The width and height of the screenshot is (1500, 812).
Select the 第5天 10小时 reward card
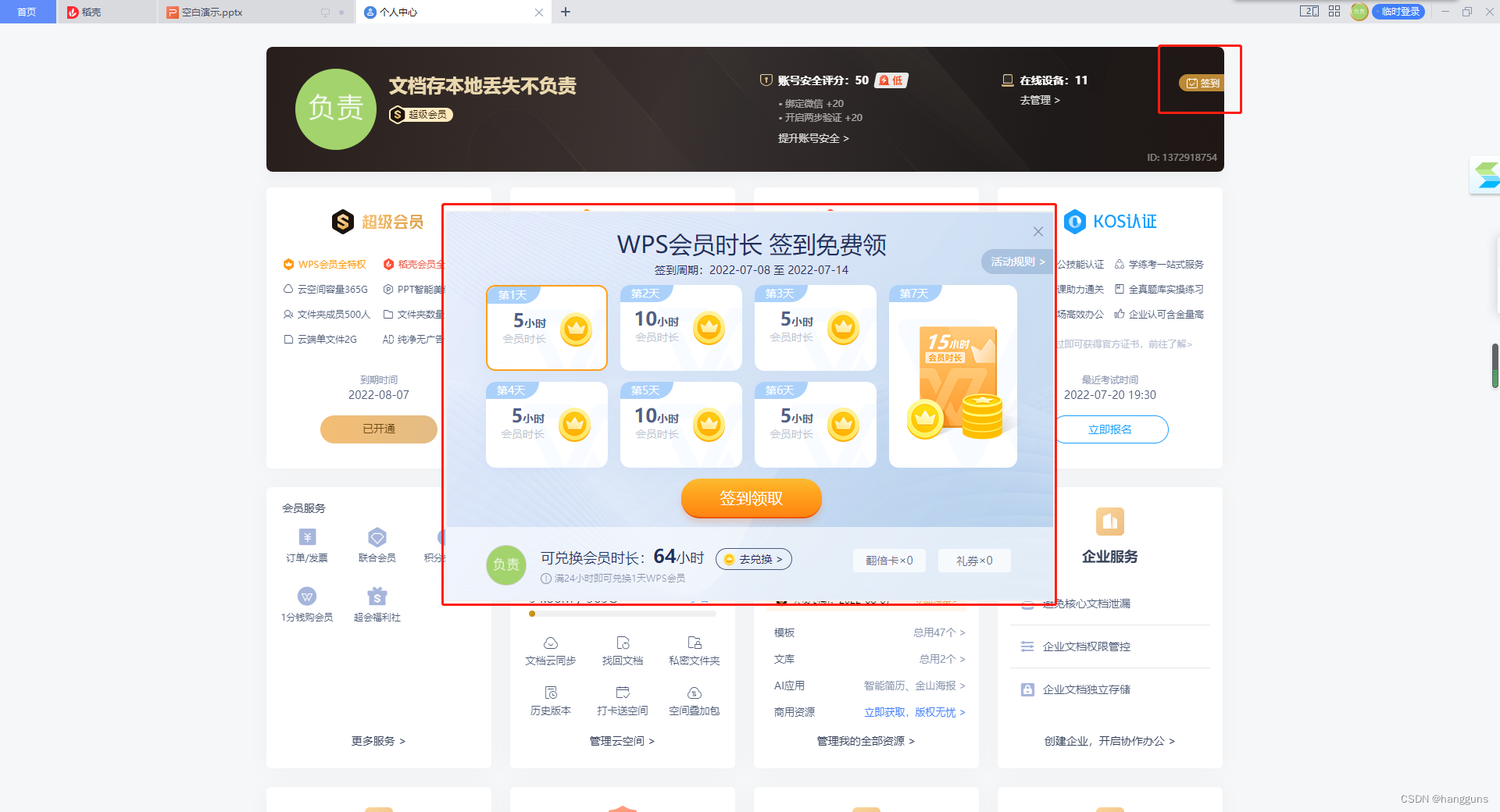pos(681,425)
